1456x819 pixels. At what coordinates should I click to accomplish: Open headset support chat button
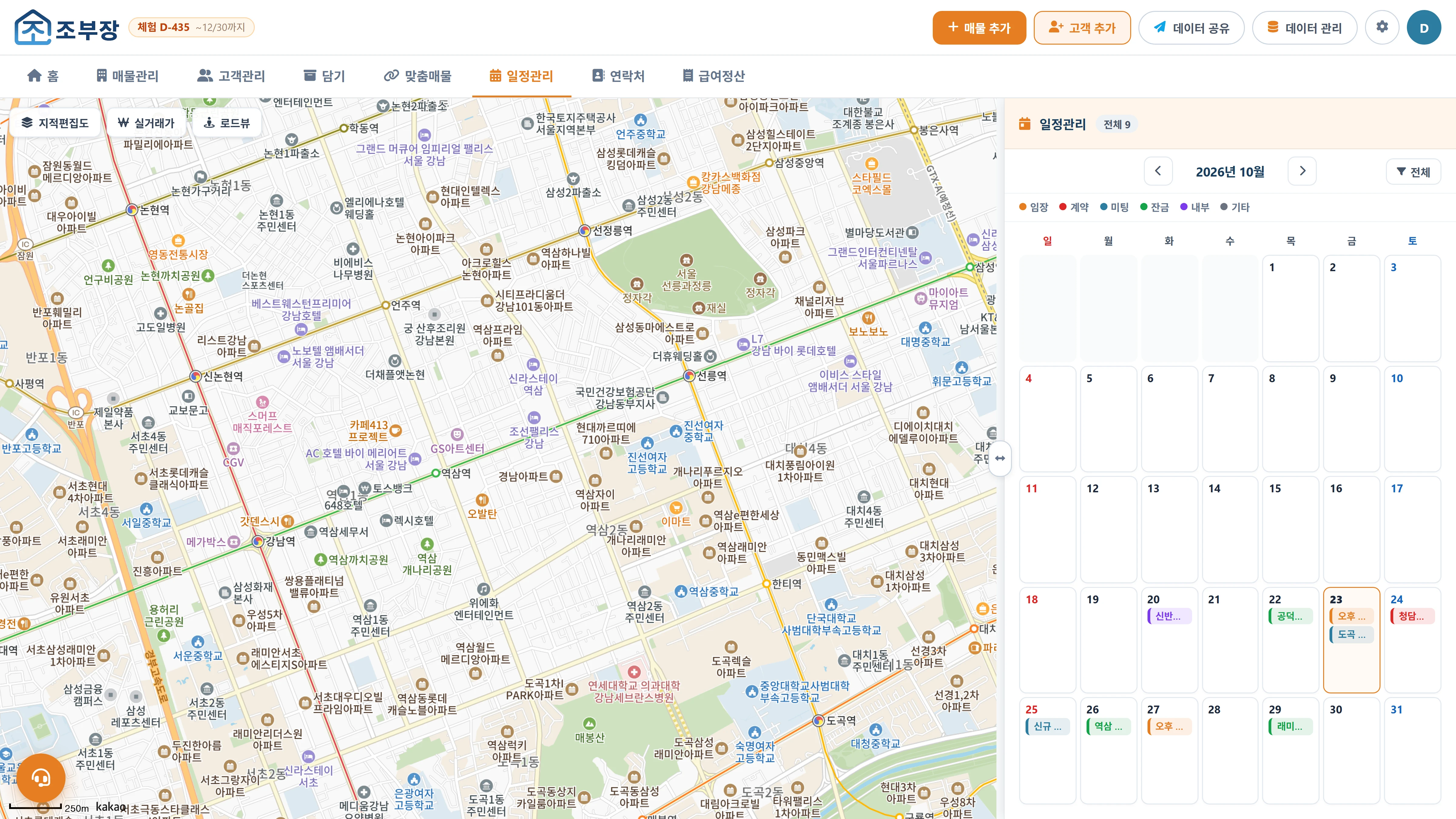pos(41,778)
